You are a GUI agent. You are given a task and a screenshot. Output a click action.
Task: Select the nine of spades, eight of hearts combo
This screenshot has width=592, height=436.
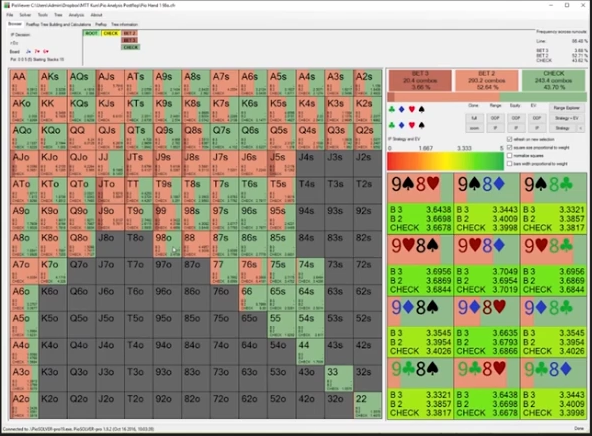coord(420,204)
